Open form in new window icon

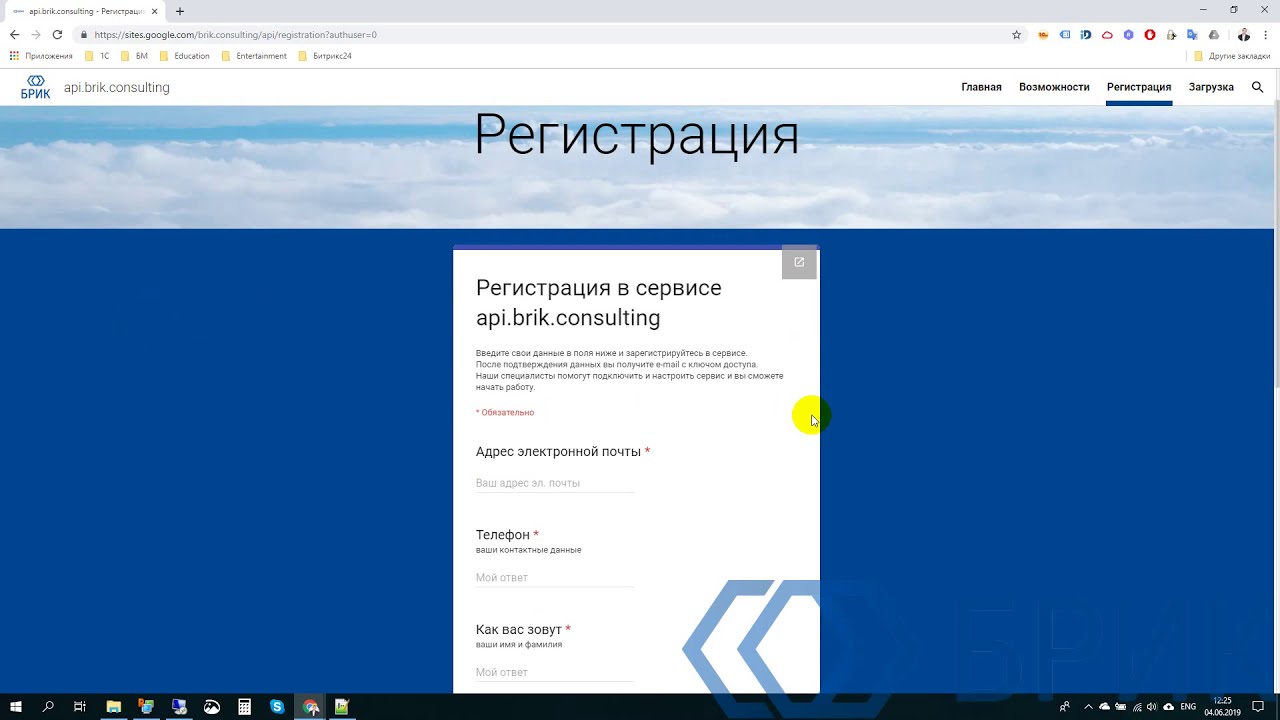pos(799,262)
